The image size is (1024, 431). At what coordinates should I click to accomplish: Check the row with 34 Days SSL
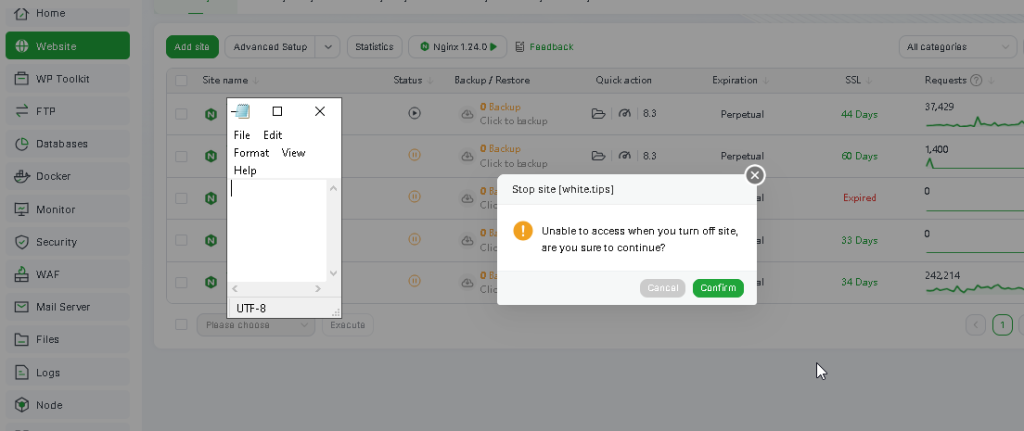(181, 282)
